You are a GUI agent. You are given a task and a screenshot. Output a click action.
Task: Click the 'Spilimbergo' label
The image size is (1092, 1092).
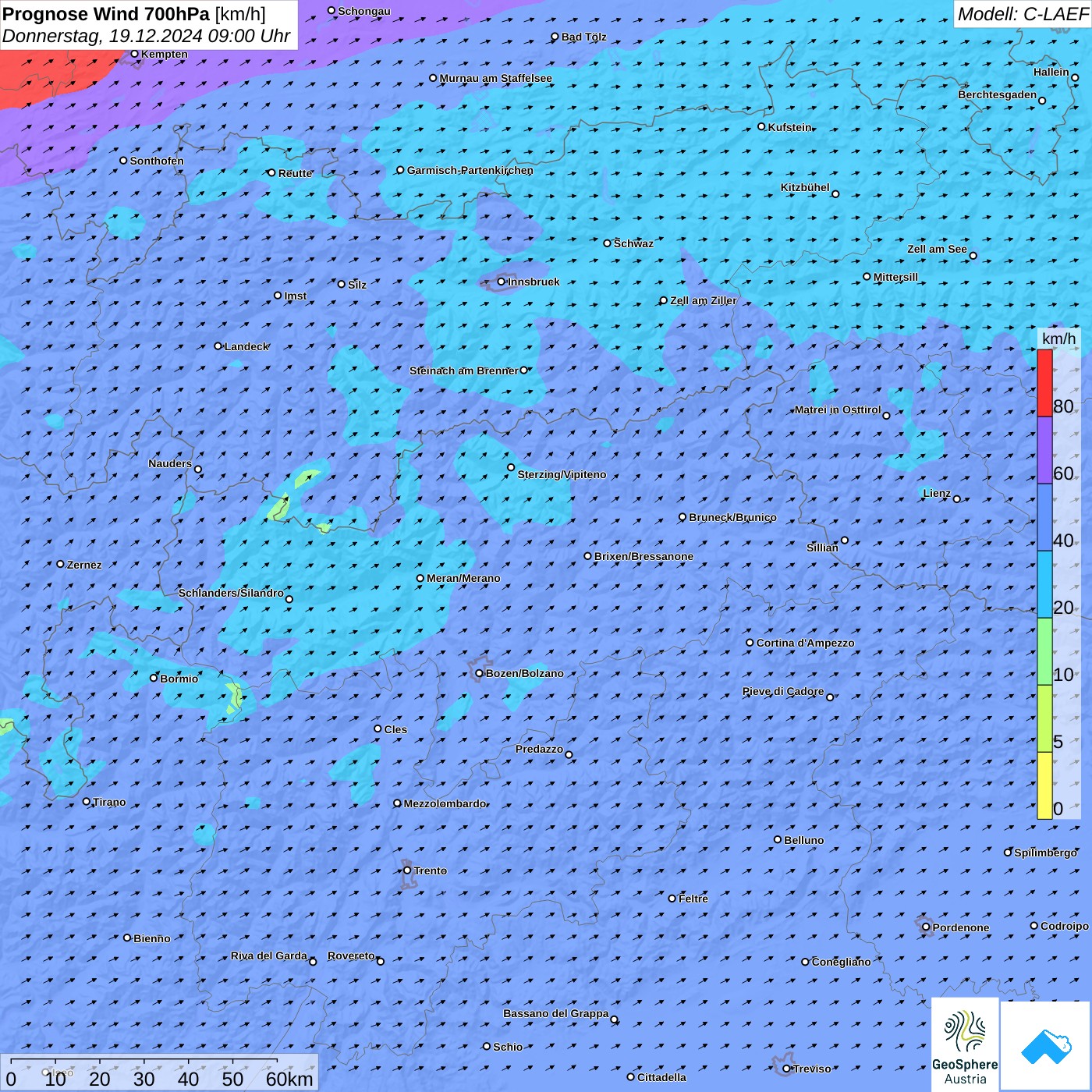(1046, 853)
